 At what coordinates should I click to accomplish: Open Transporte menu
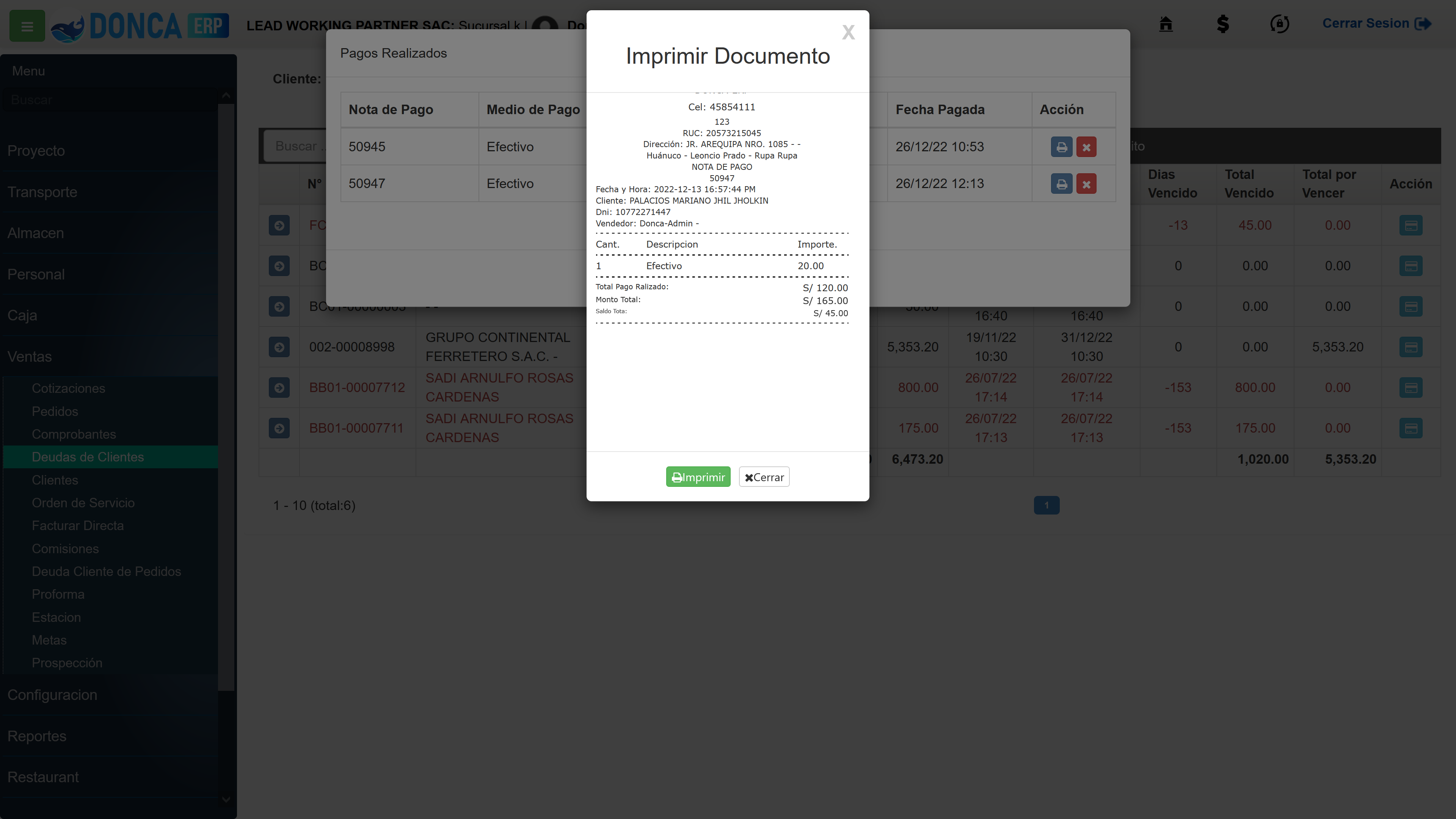pyautogui.click(x=110, y=192)
